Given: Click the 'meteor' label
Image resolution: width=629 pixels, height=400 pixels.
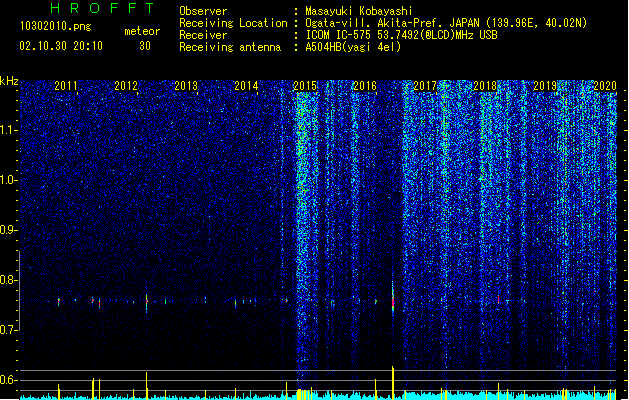Looking at the screenshot, I should click(x=142, y=31).
